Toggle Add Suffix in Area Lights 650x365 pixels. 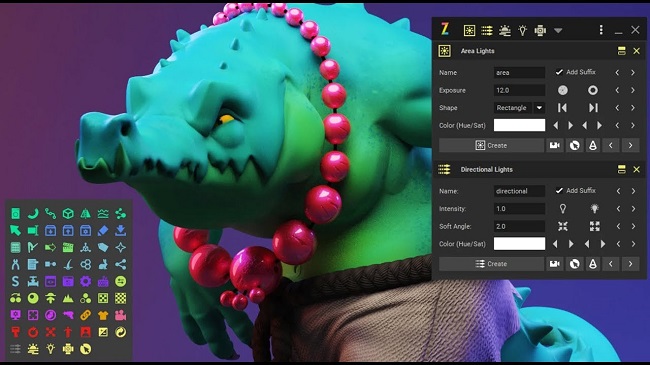[x=575, y=72]
